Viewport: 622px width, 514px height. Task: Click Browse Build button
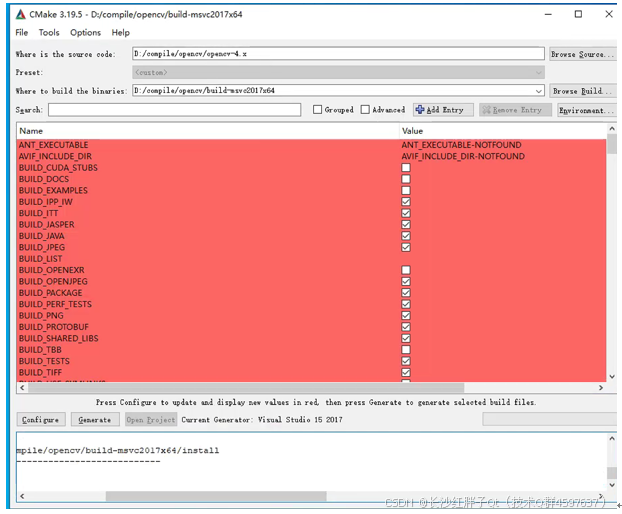point(582,91)
